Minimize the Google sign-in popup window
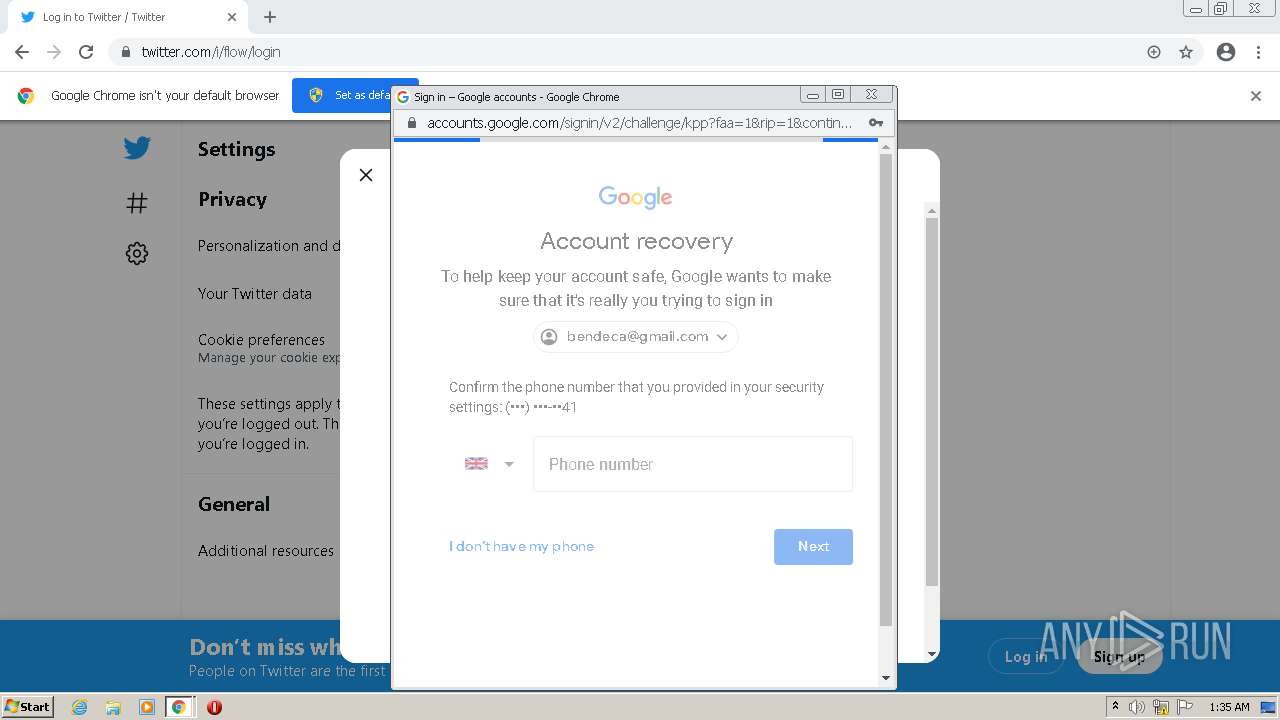Screen dimensions: 1280x720 tap(813, 95)
